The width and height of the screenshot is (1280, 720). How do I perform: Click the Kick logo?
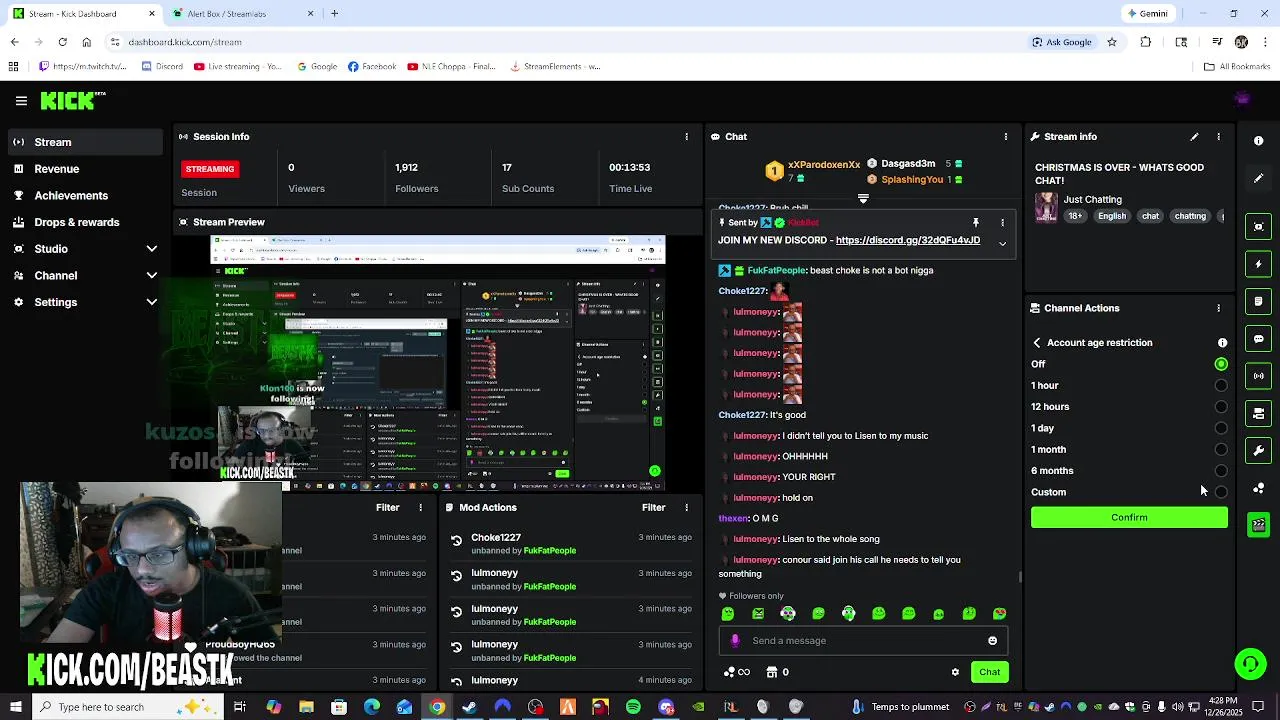point(72,100)
